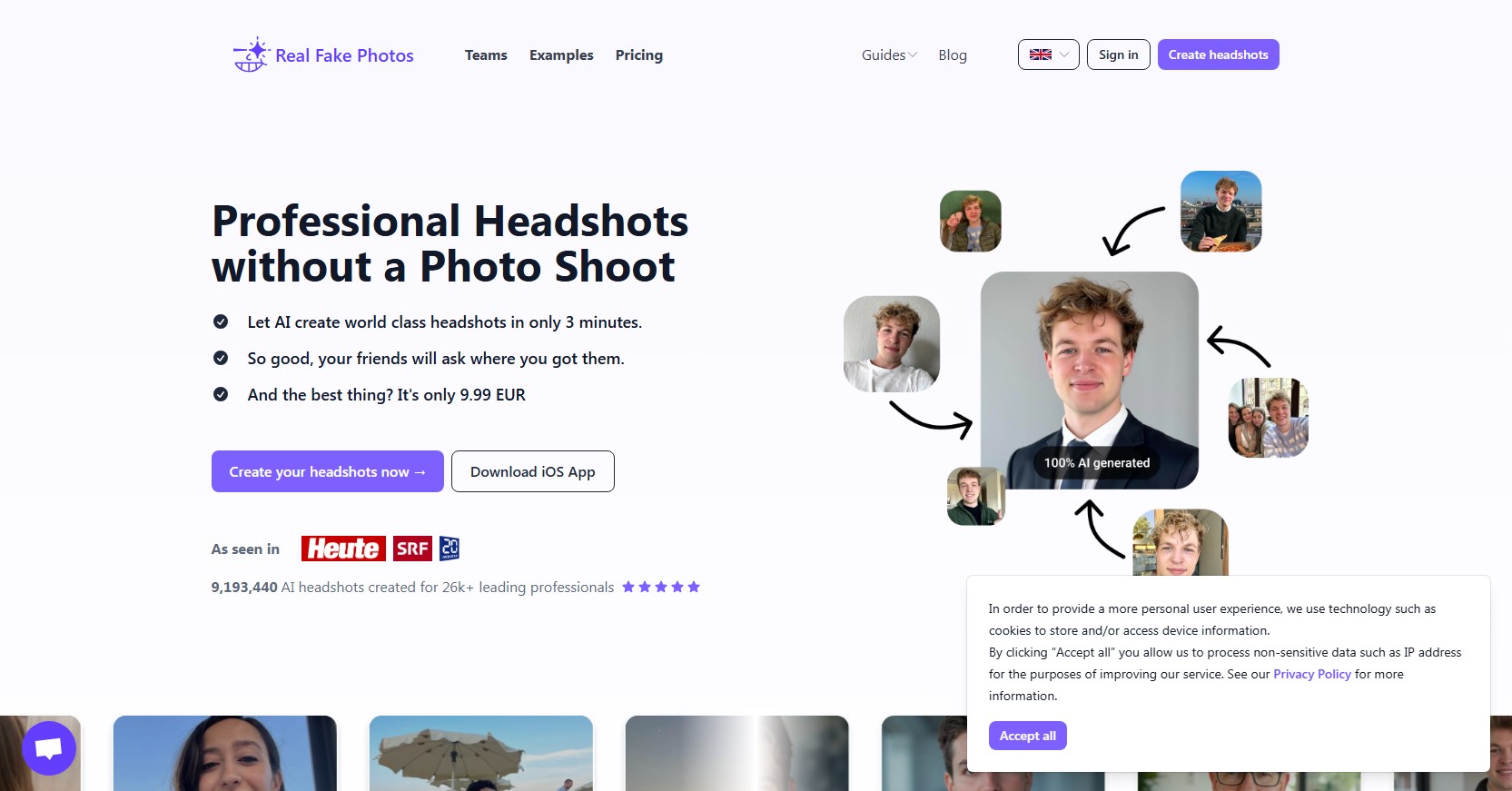Click the first checkmark bullet icon

pos(221,321)
